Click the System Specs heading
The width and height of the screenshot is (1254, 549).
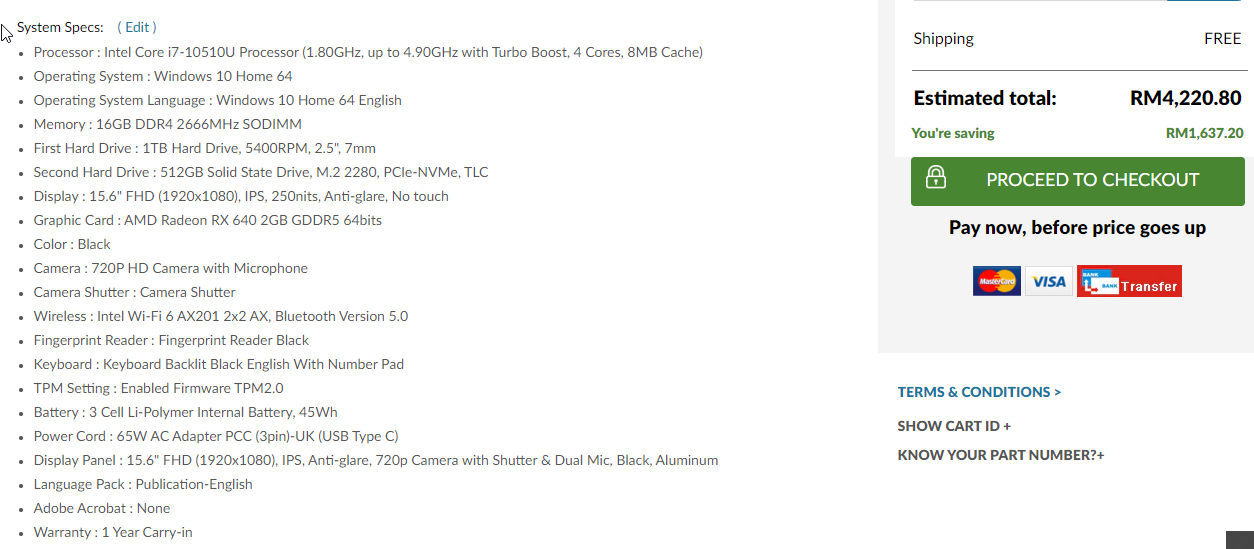pos(60,27)
